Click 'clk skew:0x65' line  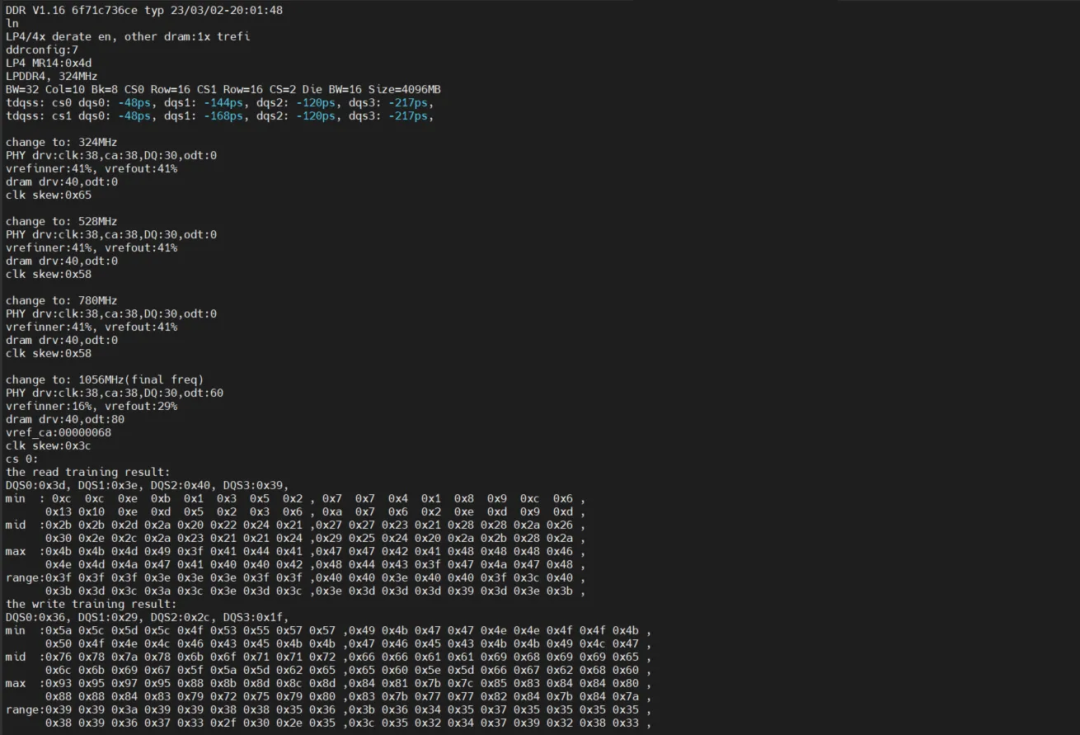coord(48,195)
